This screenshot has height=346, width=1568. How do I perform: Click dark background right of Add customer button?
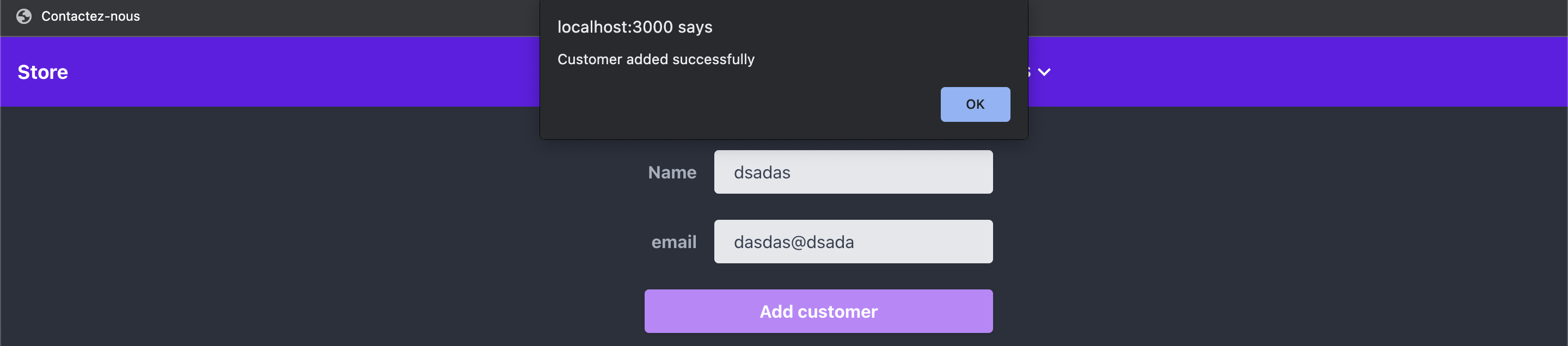pos(1217,311)
